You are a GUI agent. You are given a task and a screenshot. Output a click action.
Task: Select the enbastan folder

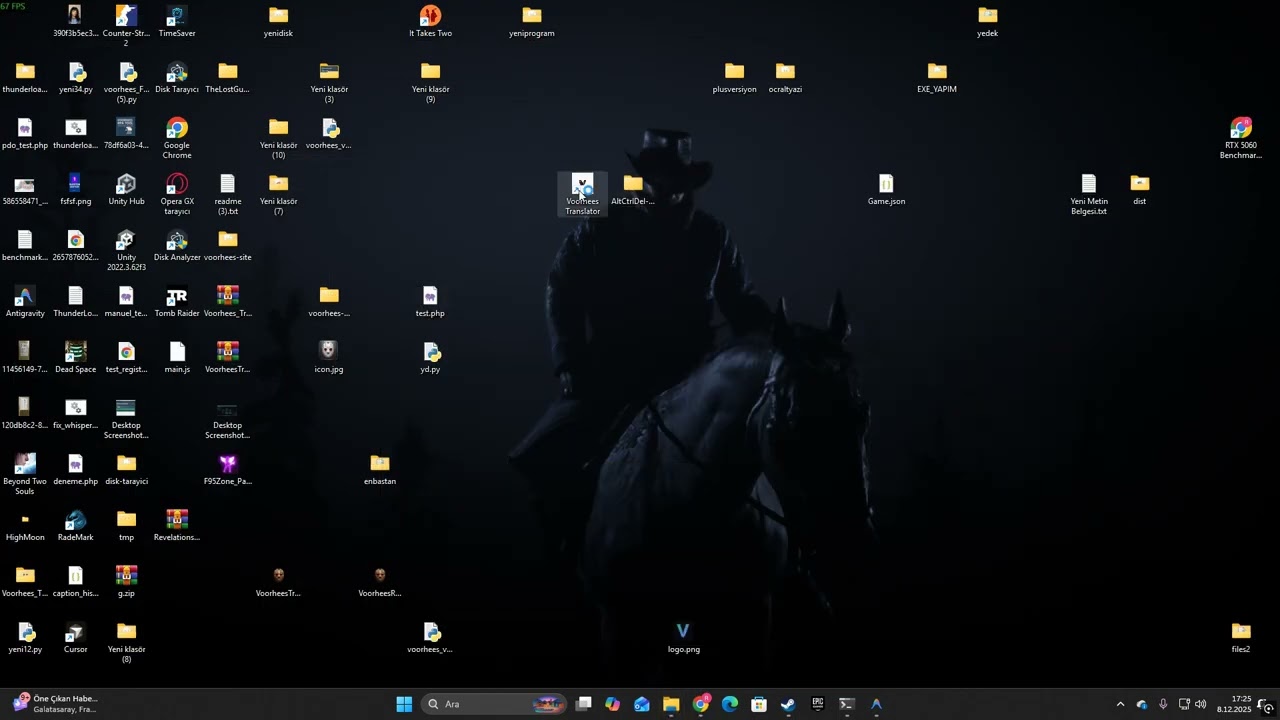(380, 470)
